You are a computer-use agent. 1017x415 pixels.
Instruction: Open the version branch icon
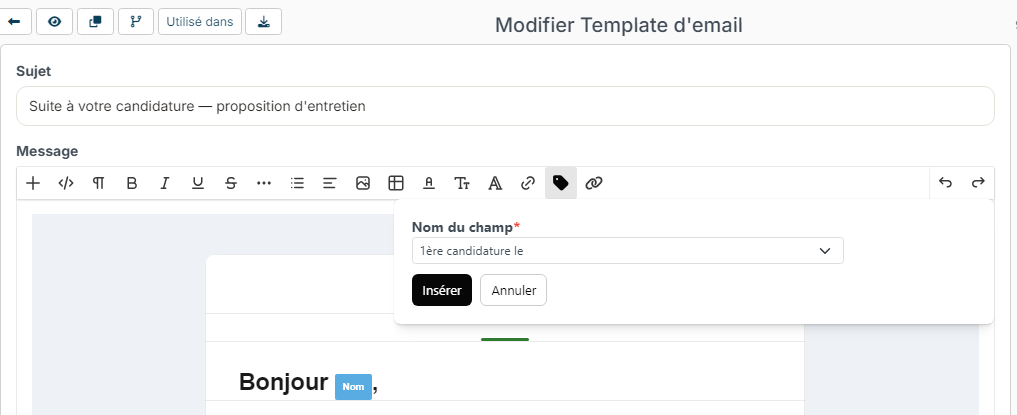point(136,21)
